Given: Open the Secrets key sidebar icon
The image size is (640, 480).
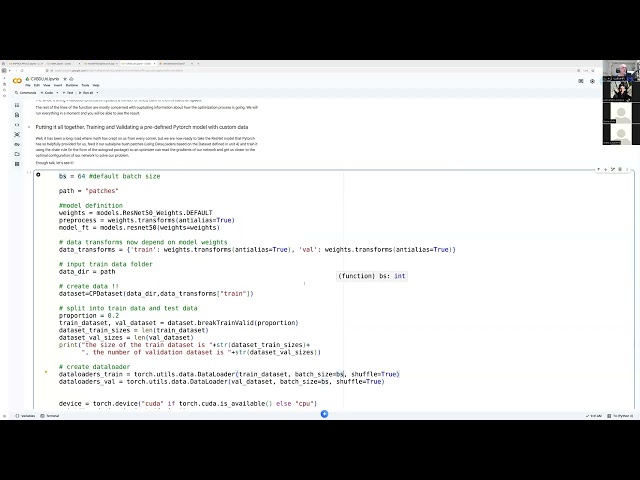Looking at the screenshot, I should pos(17,144).
